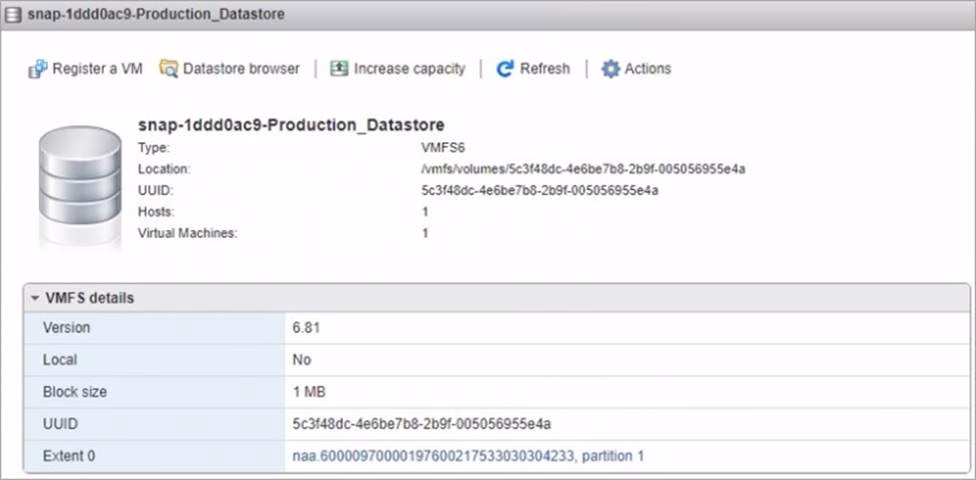
Task: Click the Actions gear icon
Action: click(610, 69)
